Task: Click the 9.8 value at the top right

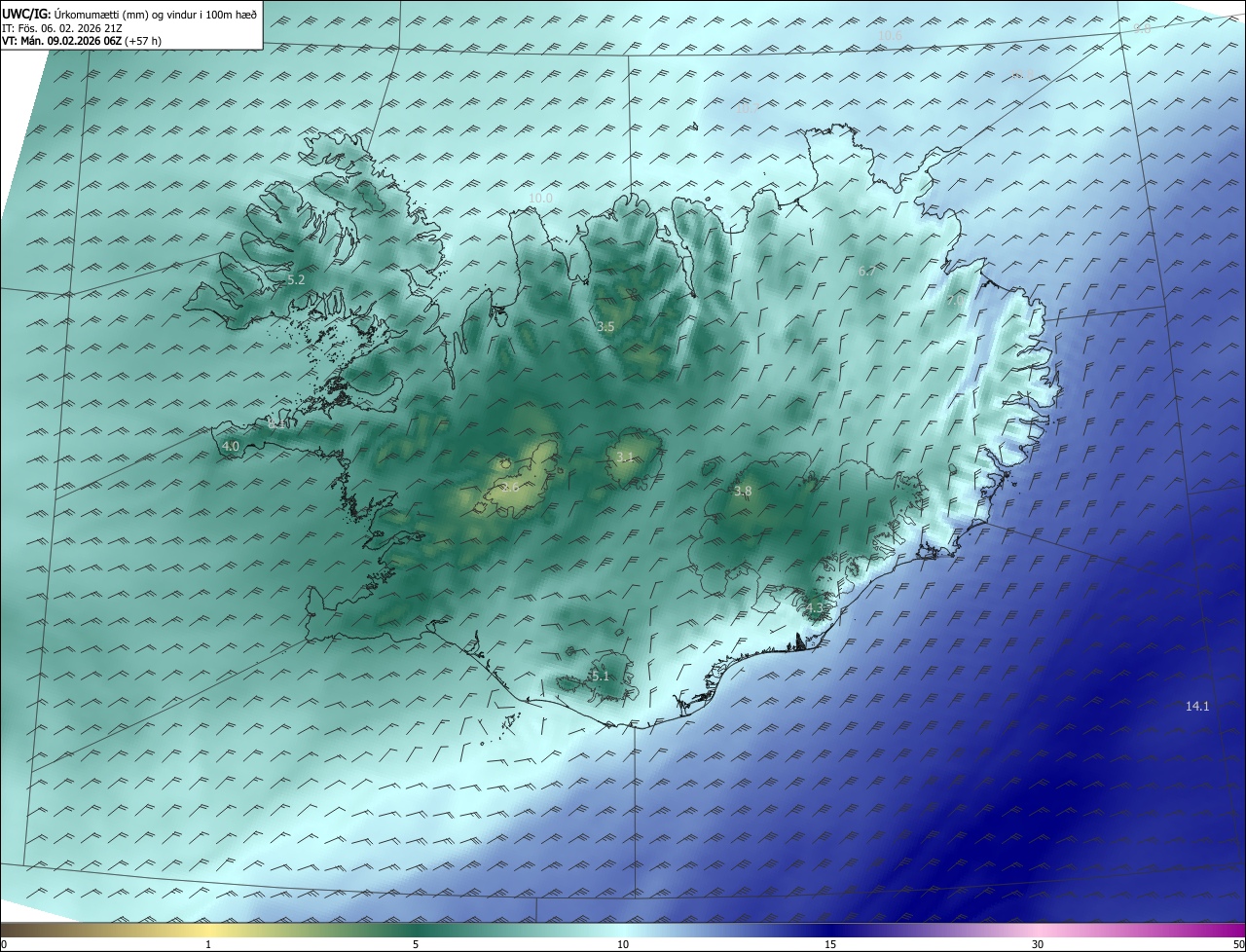Action: [x=1142, y=28]
